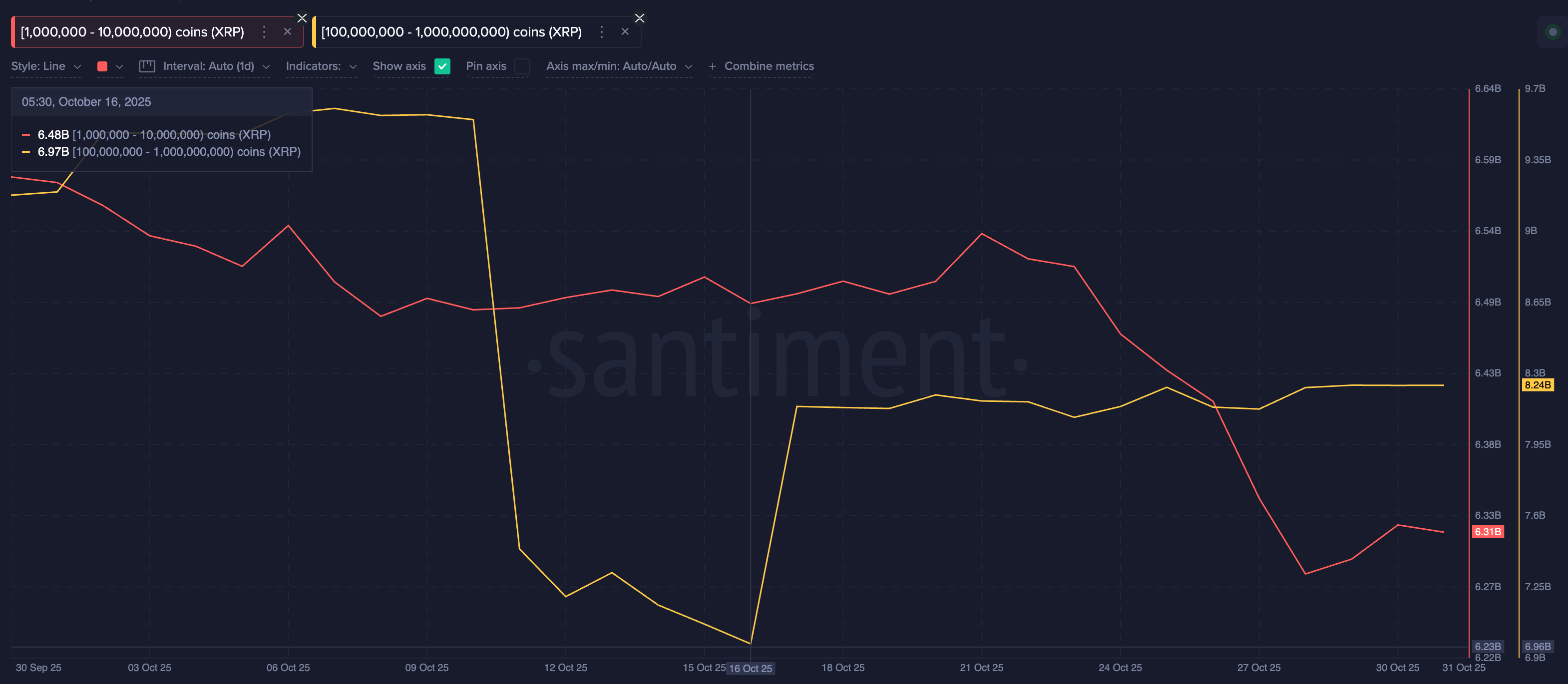Click the Combine metrics button
The image size is (1568, 684).
pyautogui.click(x=769, y=66)
